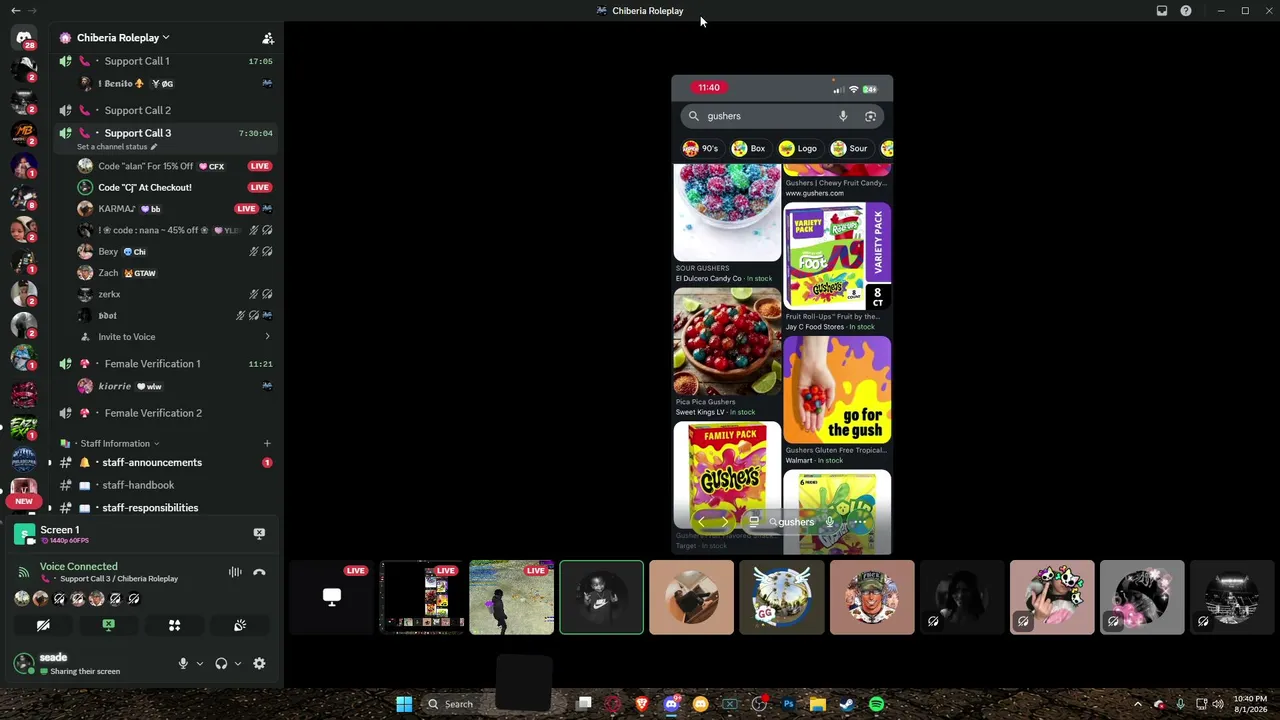Open LIVE monitor-icon stream tile

[331, 597]
